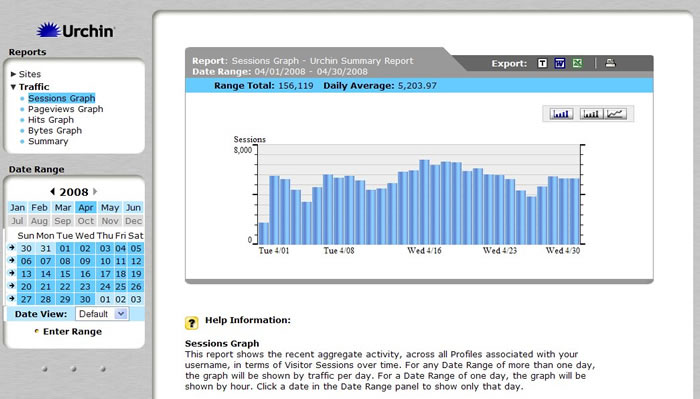700x399 pixels.
Task: Pick calendar day 30 in last week row
Action: 85,299
